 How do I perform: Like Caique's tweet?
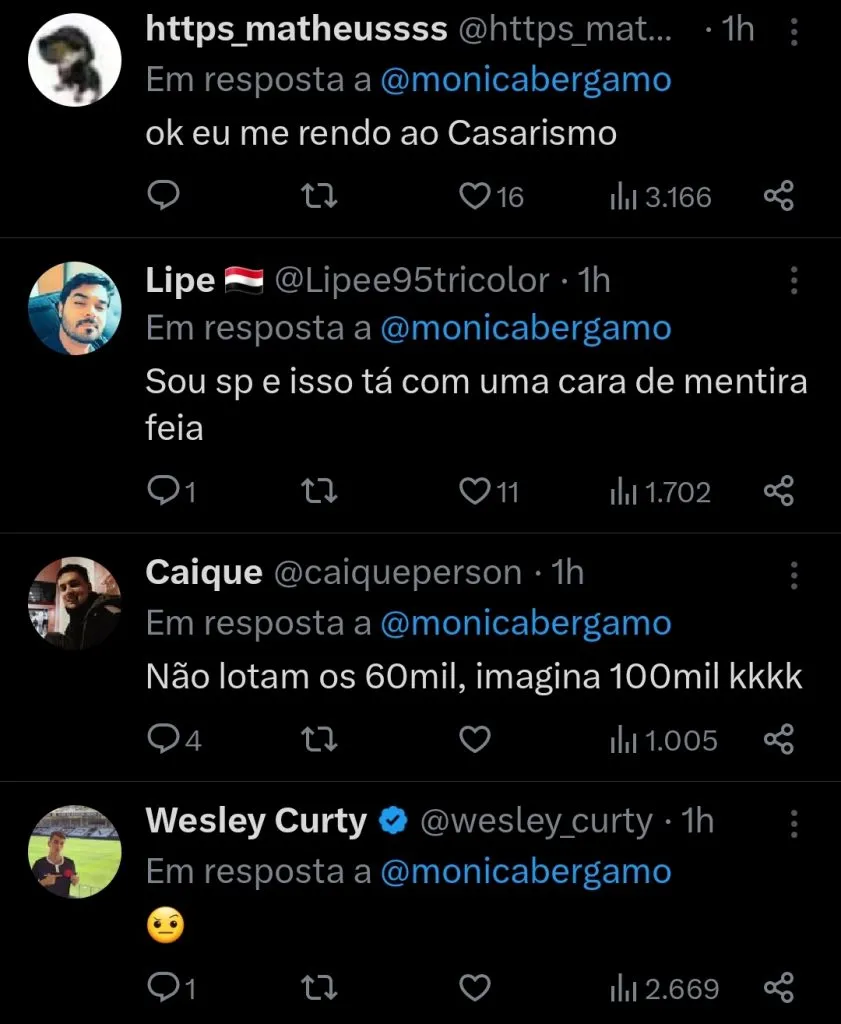click(474, 739)
